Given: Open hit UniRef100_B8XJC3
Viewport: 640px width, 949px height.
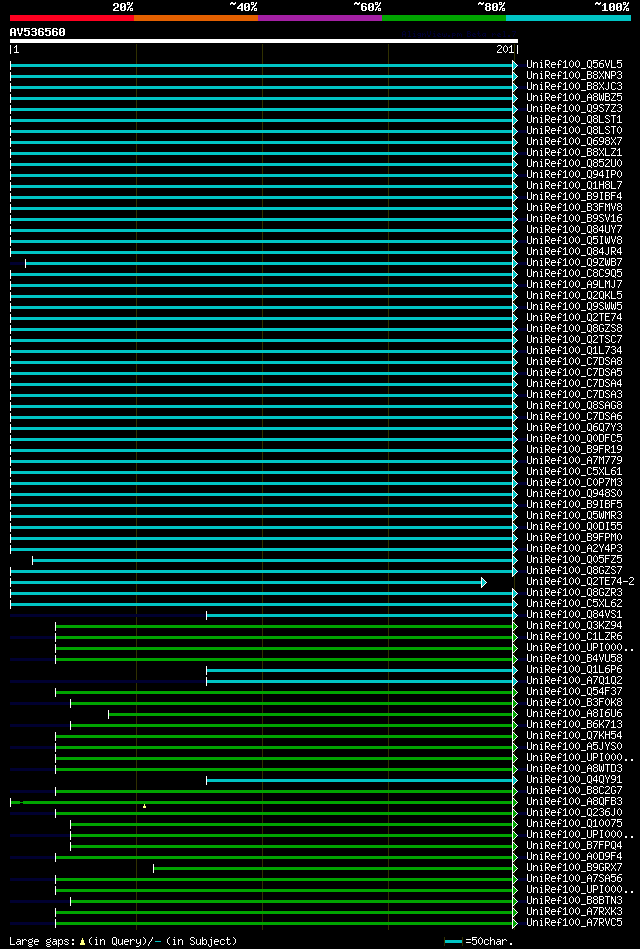Looking at the screenshot, I should coord(575,86).
